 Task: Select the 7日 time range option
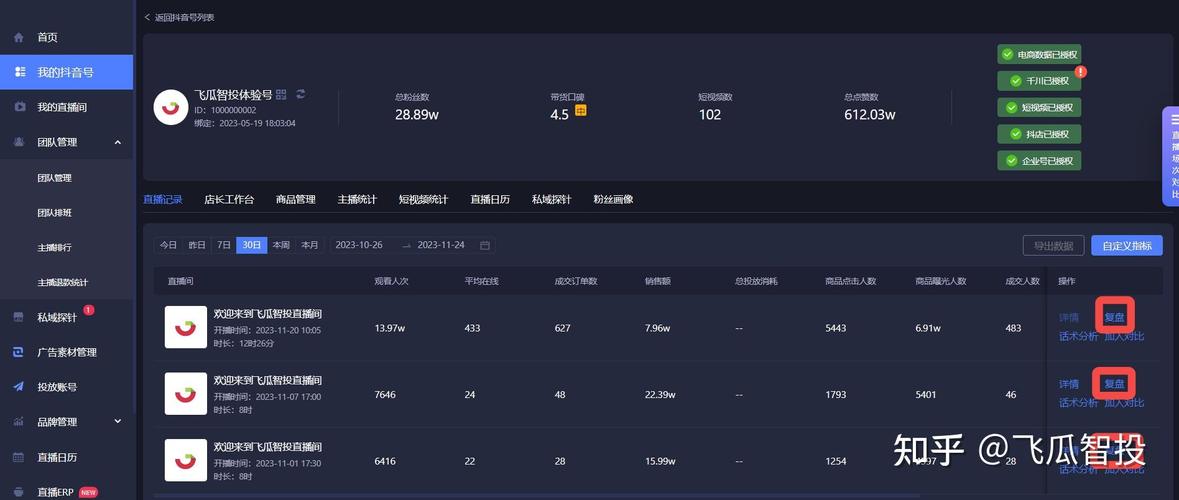(x=224, y=245)
